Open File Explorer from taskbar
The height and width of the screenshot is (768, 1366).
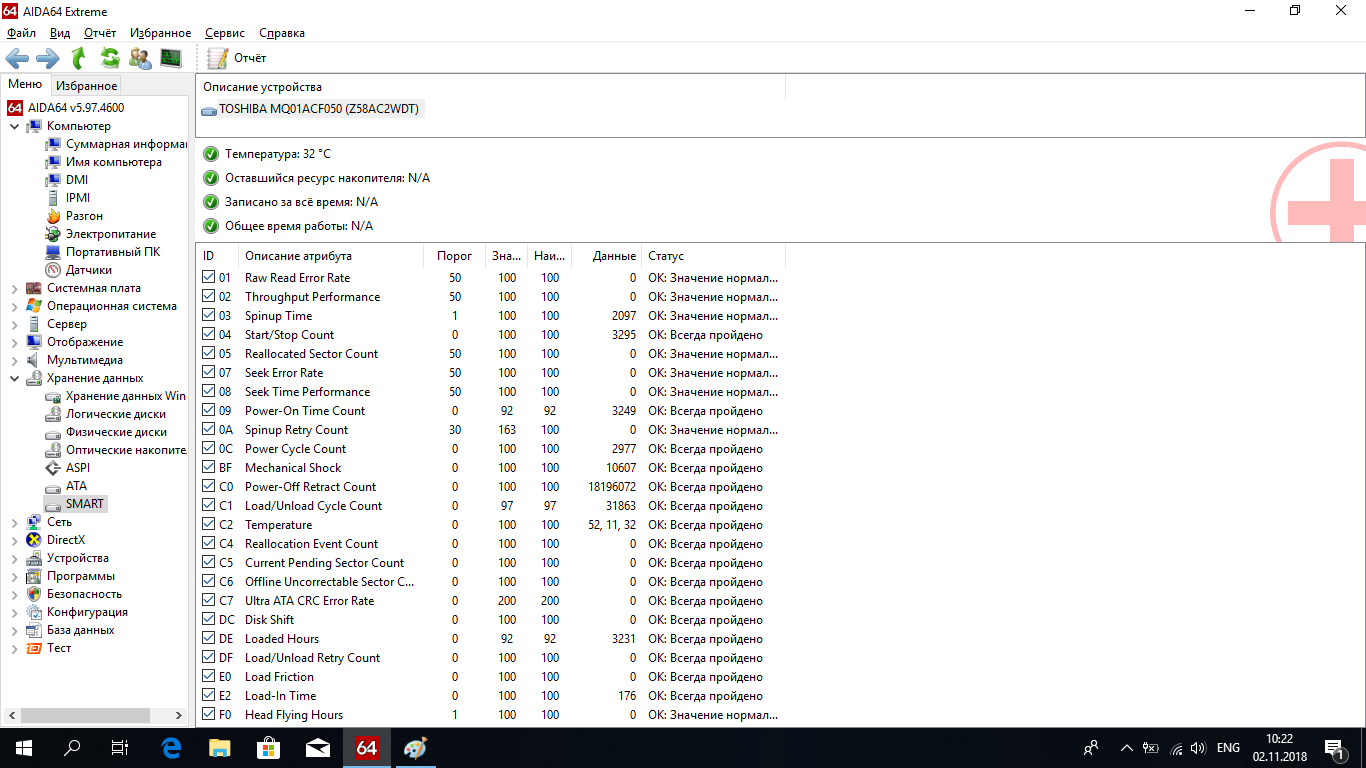[220, 747]
